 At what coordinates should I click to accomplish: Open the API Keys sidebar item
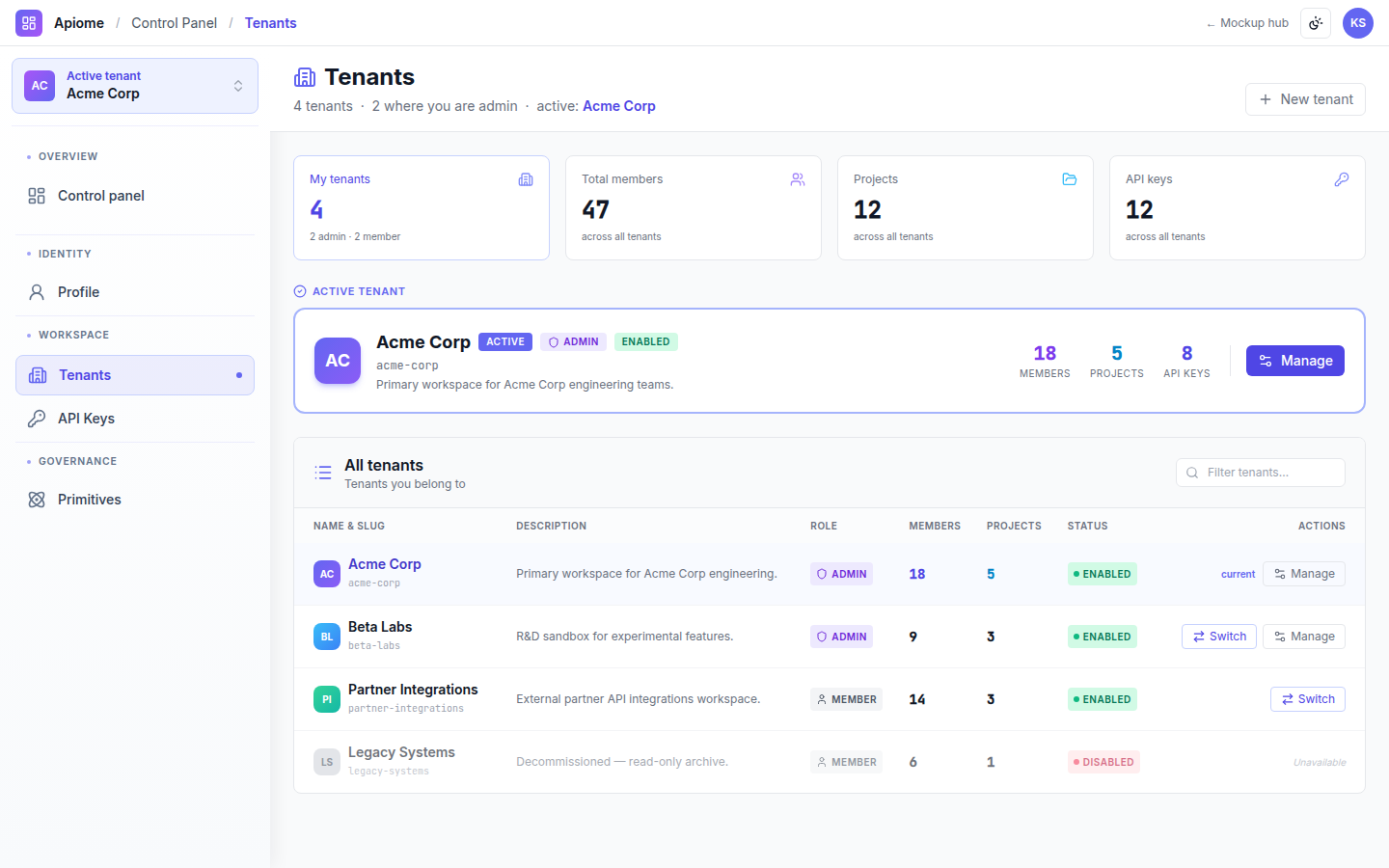click(135, 419)
